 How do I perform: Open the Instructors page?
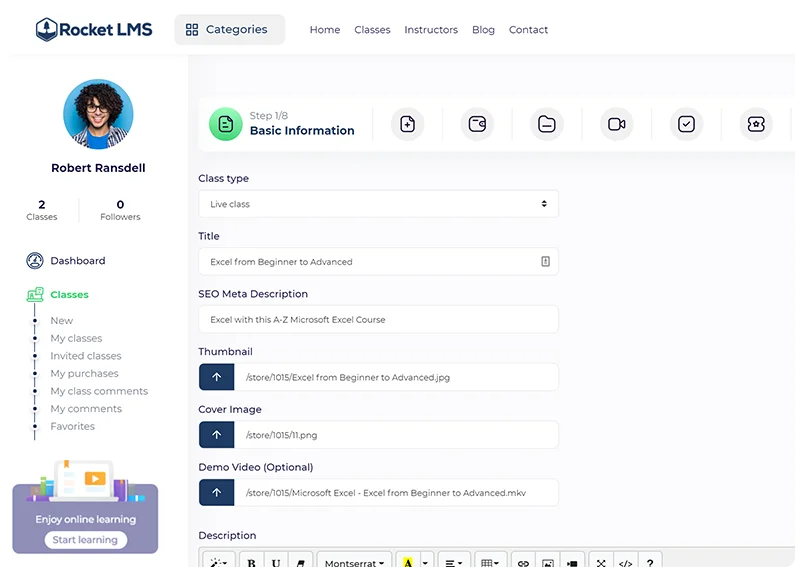[431, 30]
